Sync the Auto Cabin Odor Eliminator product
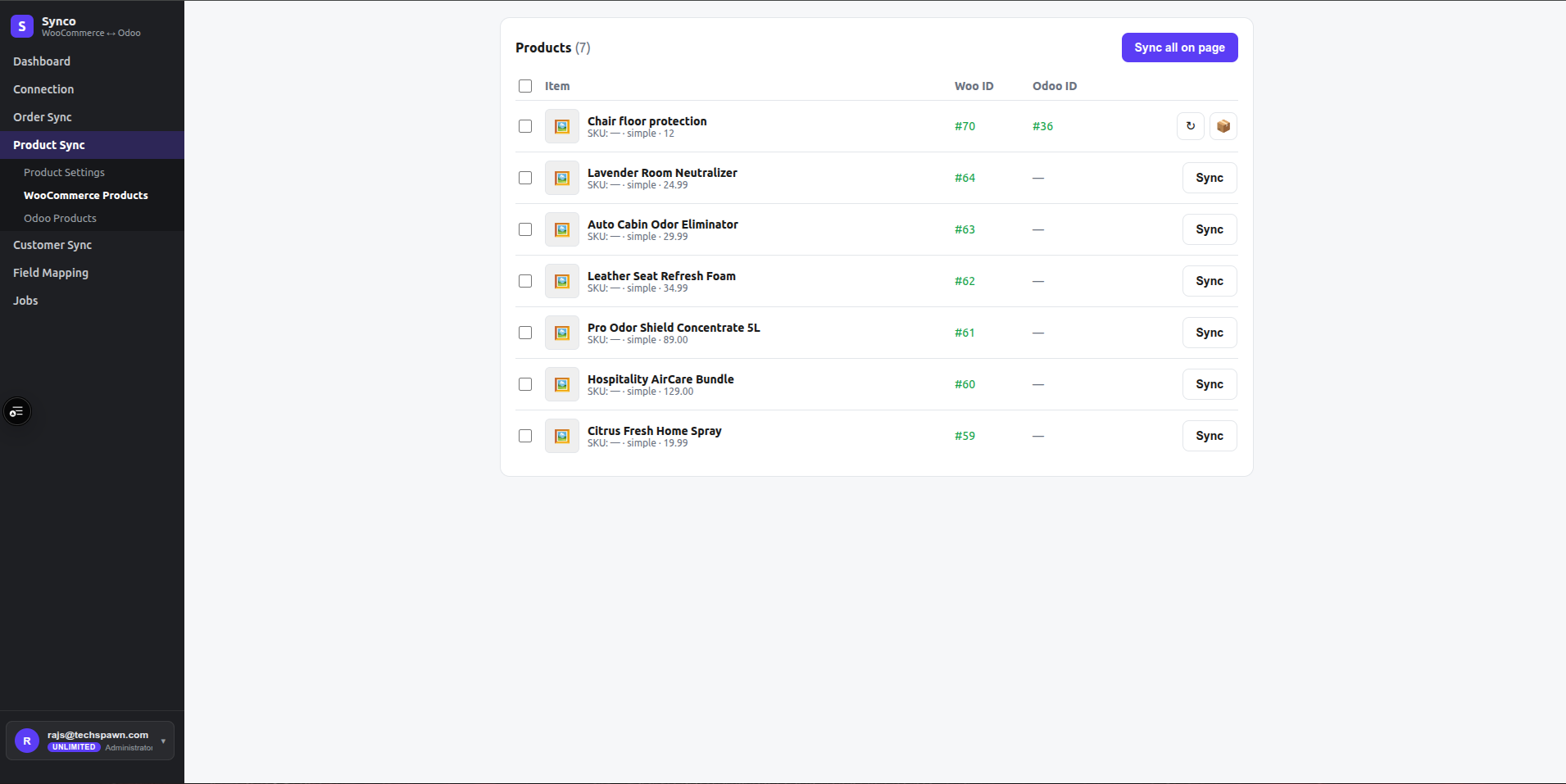The height and width of the screenshot is (784, 1566). [x=1210, y=229]
